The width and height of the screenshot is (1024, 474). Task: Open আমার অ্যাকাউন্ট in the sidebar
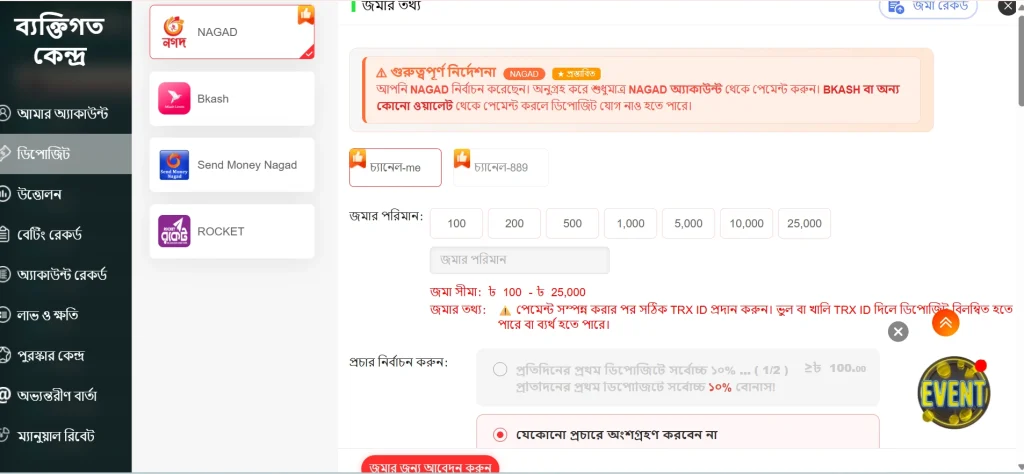click(x=65, y=113)
